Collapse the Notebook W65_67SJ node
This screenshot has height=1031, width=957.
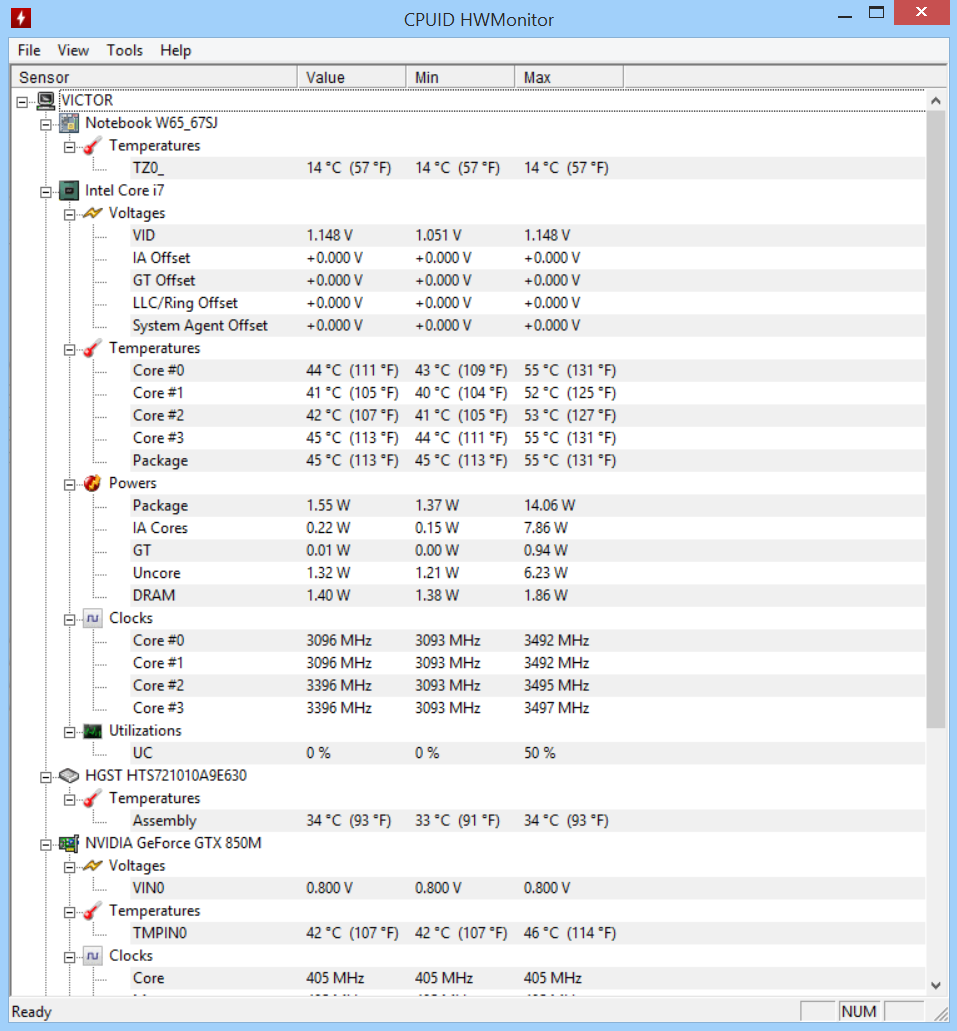coord(45,124)
